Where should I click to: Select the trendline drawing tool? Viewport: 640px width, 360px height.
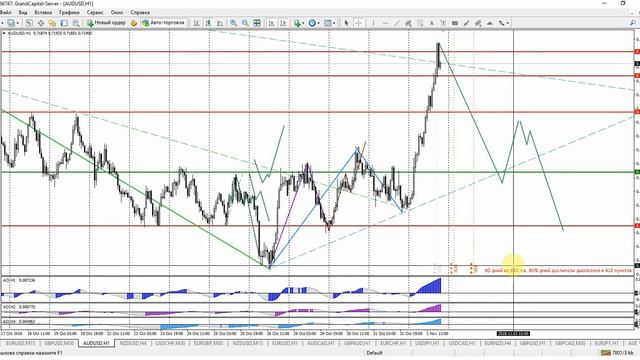pyautogui.click(x=396, y=23)
